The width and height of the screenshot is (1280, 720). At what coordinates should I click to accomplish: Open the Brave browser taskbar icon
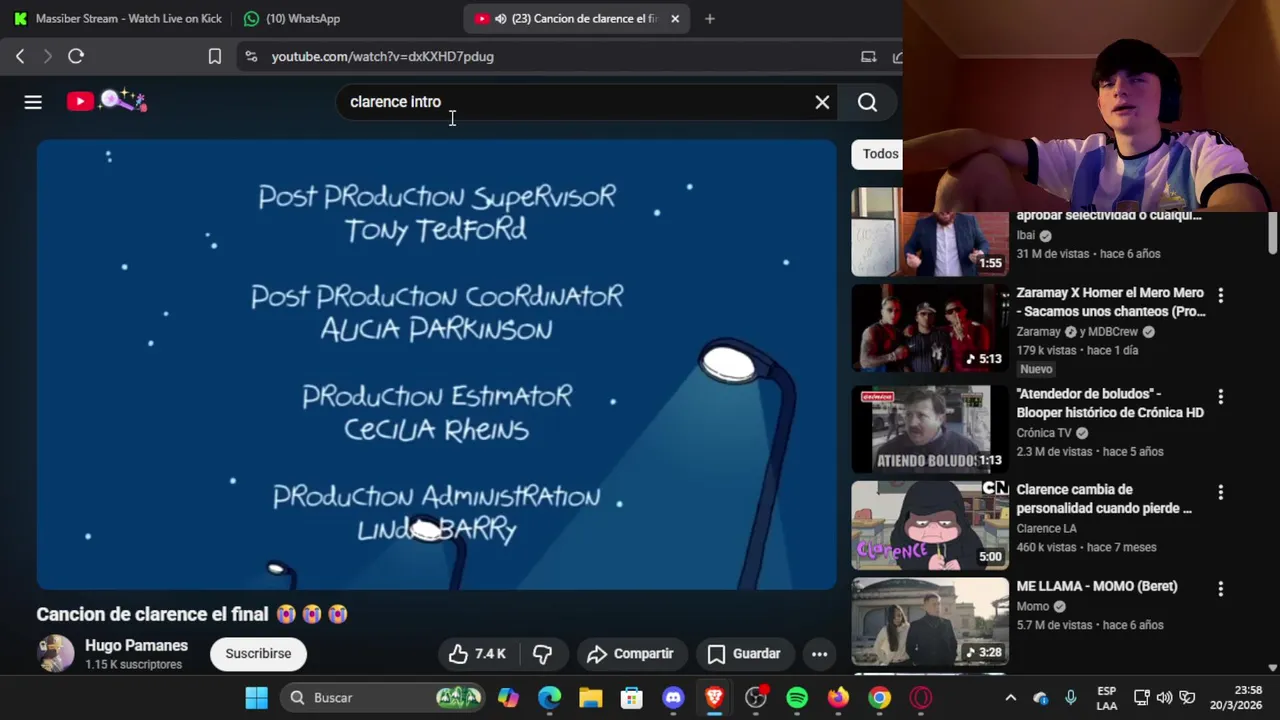tap(714, 698)
